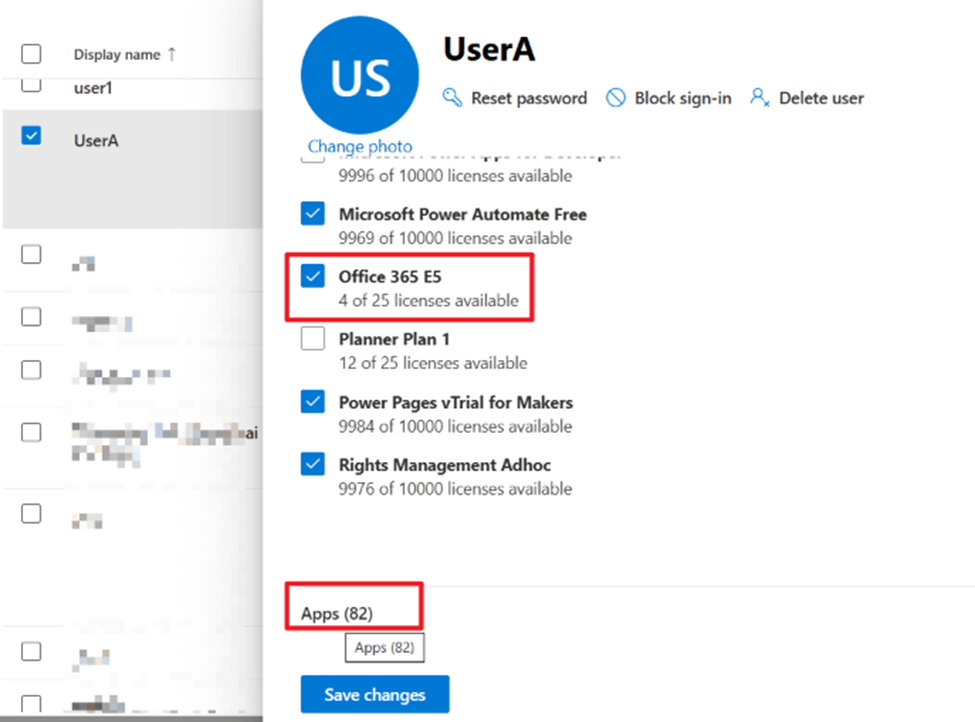Deselect the UserA row checkbox
This screenshot has height=722, width=975.
coord(30,139)
